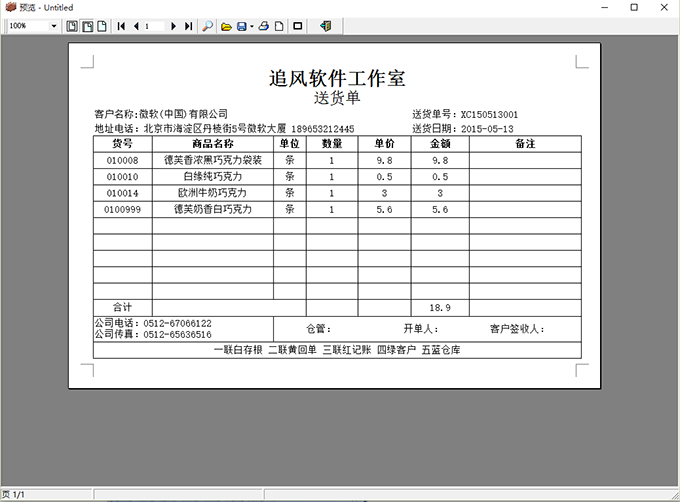Go to the next page
This screenshot has width=680, height=502.
173,26
